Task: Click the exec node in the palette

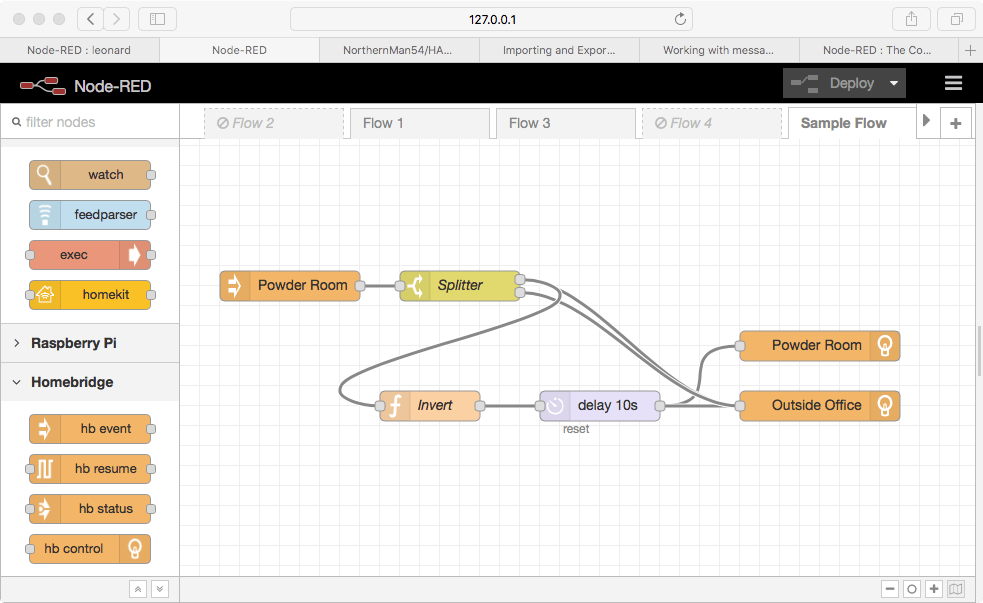Action: click(x=89, y=255)
